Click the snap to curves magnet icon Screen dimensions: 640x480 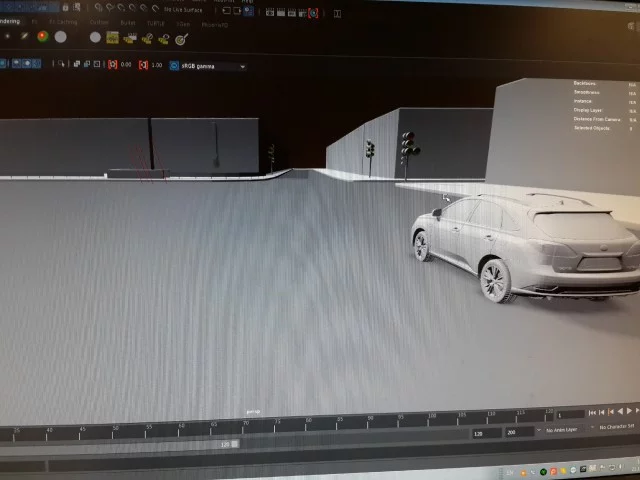click(109, 7)
